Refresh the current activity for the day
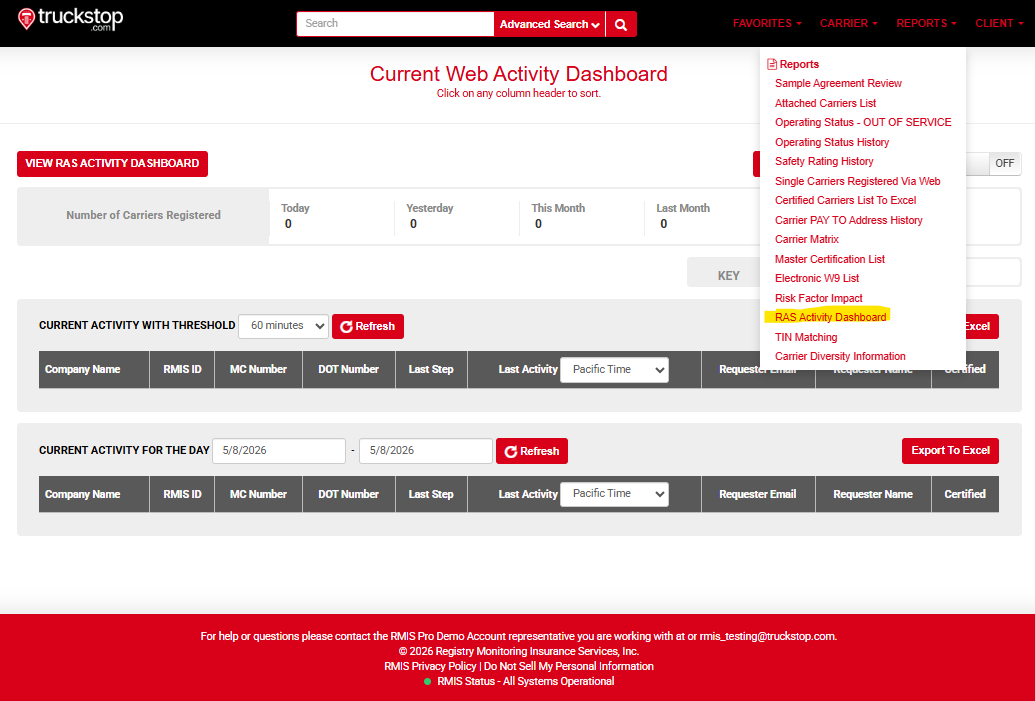 click(x=532, y=451)
